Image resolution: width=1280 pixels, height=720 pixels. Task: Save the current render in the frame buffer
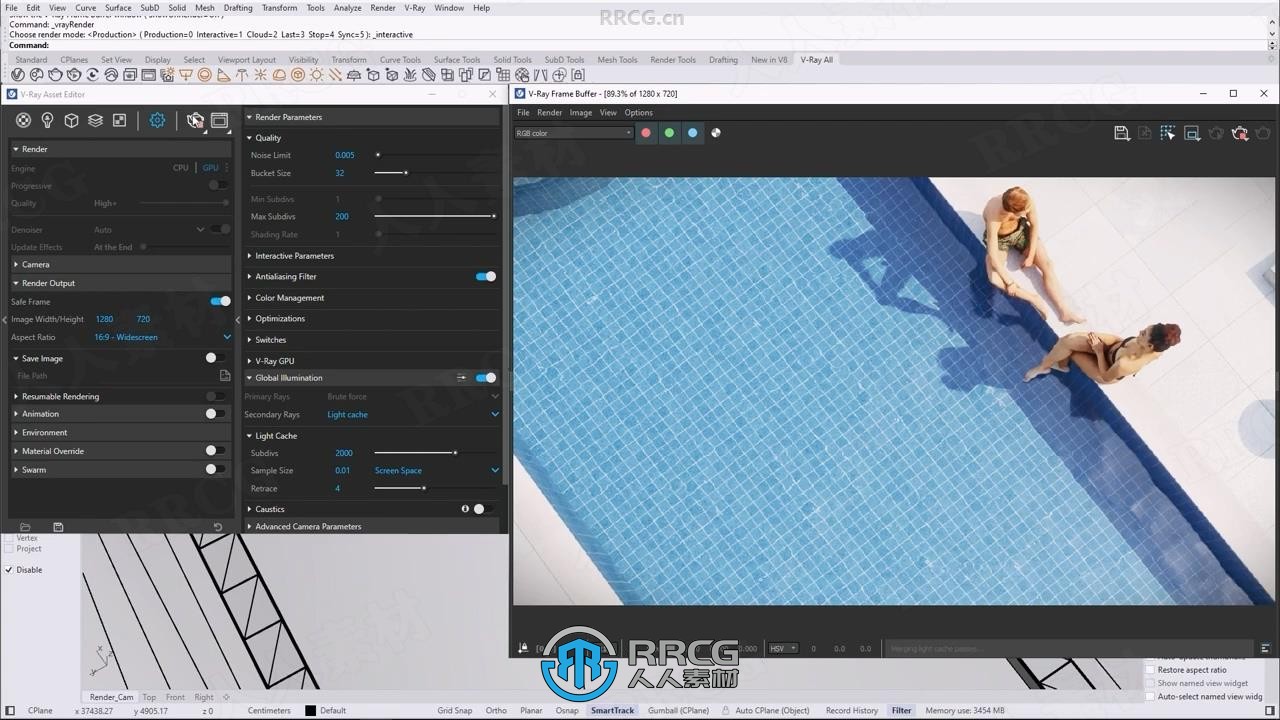pyautogui.click(x=1121, y=133)
